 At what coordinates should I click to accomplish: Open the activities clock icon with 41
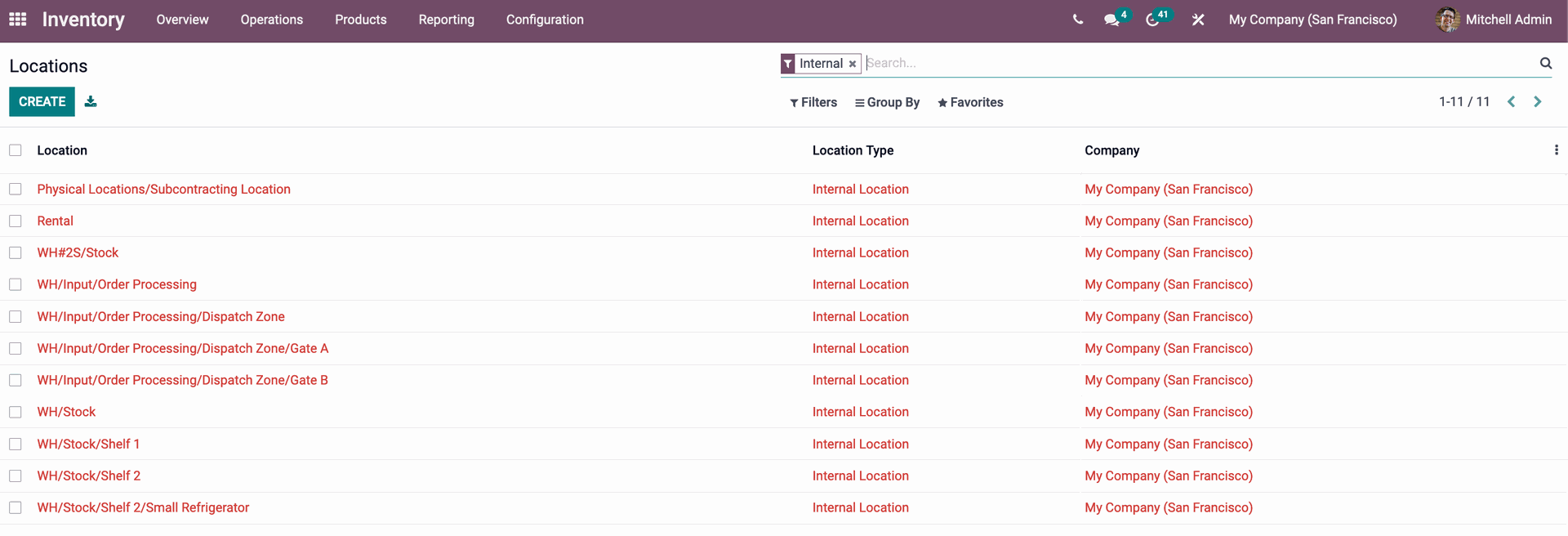[1152, 20]
